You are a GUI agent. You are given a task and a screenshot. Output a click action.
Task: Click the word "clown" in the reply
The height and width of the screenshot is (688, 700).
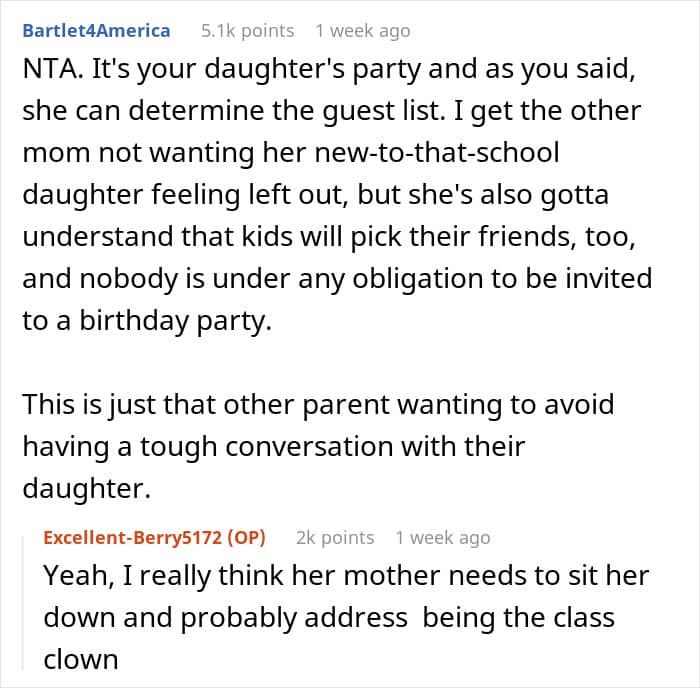pos(81,660)
